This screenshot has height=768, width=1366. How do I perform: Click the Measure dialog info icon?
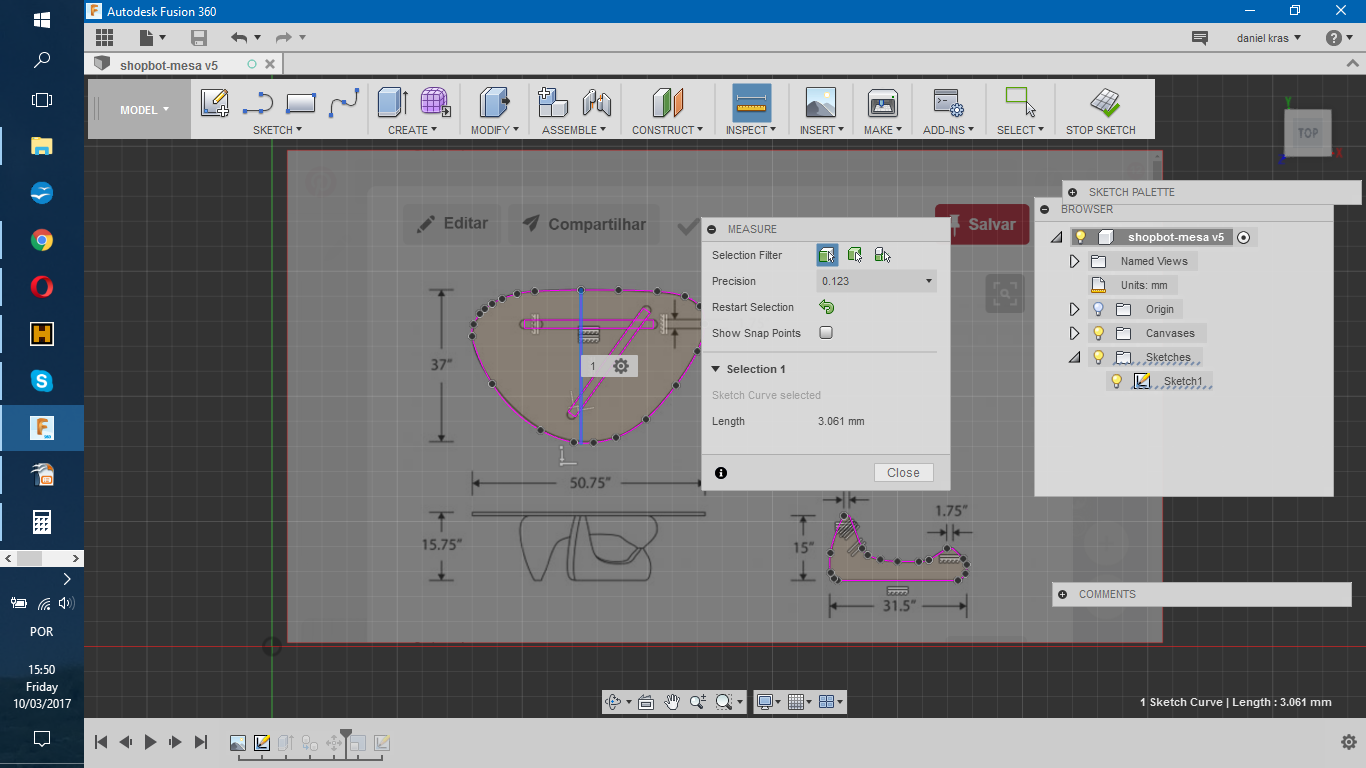[x=721, y=473]
